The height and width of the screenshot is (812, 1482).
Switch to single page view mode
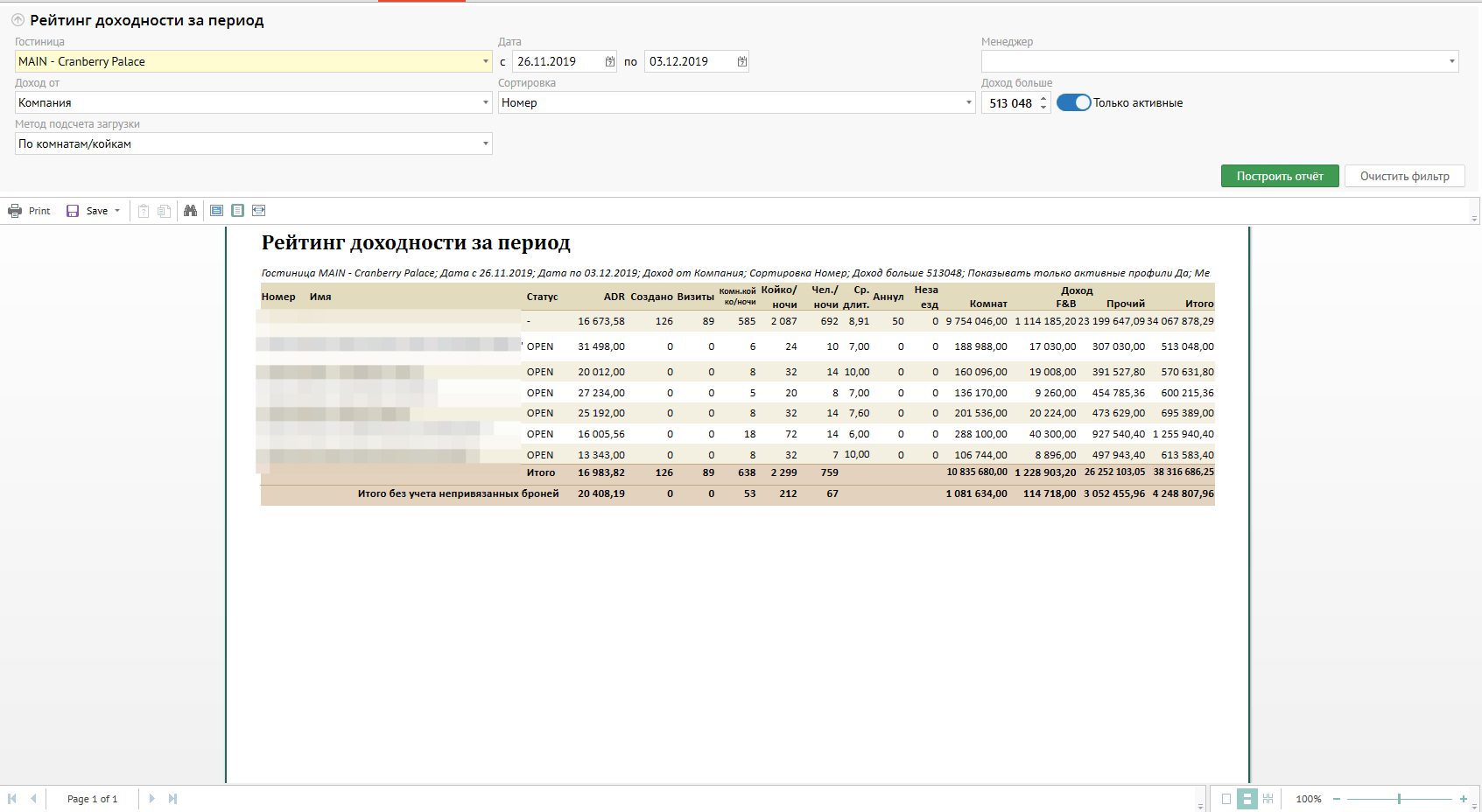pos(1226,799)
